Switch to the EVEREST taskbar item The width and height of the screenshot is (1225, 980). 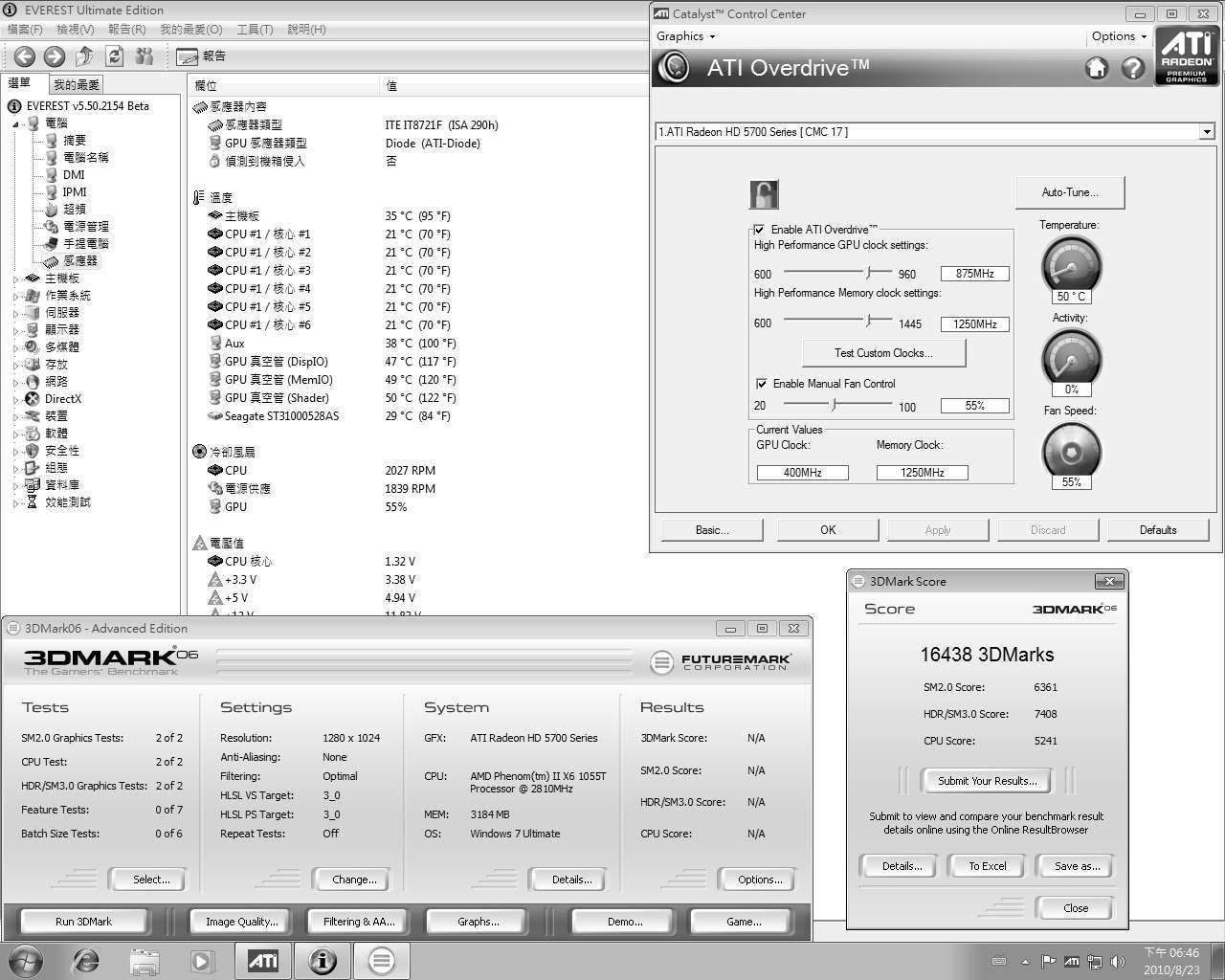[323, 961]
